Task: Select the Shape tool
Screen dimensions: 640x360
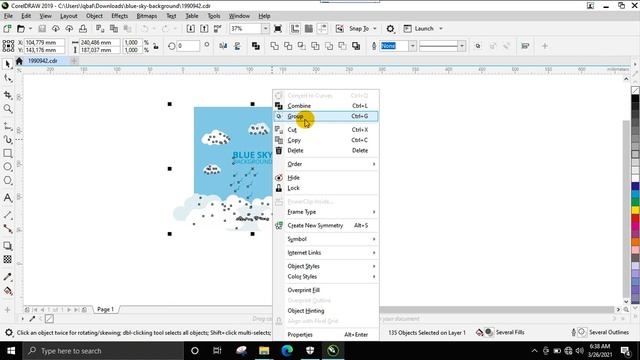Action: (x=8, y=78)
